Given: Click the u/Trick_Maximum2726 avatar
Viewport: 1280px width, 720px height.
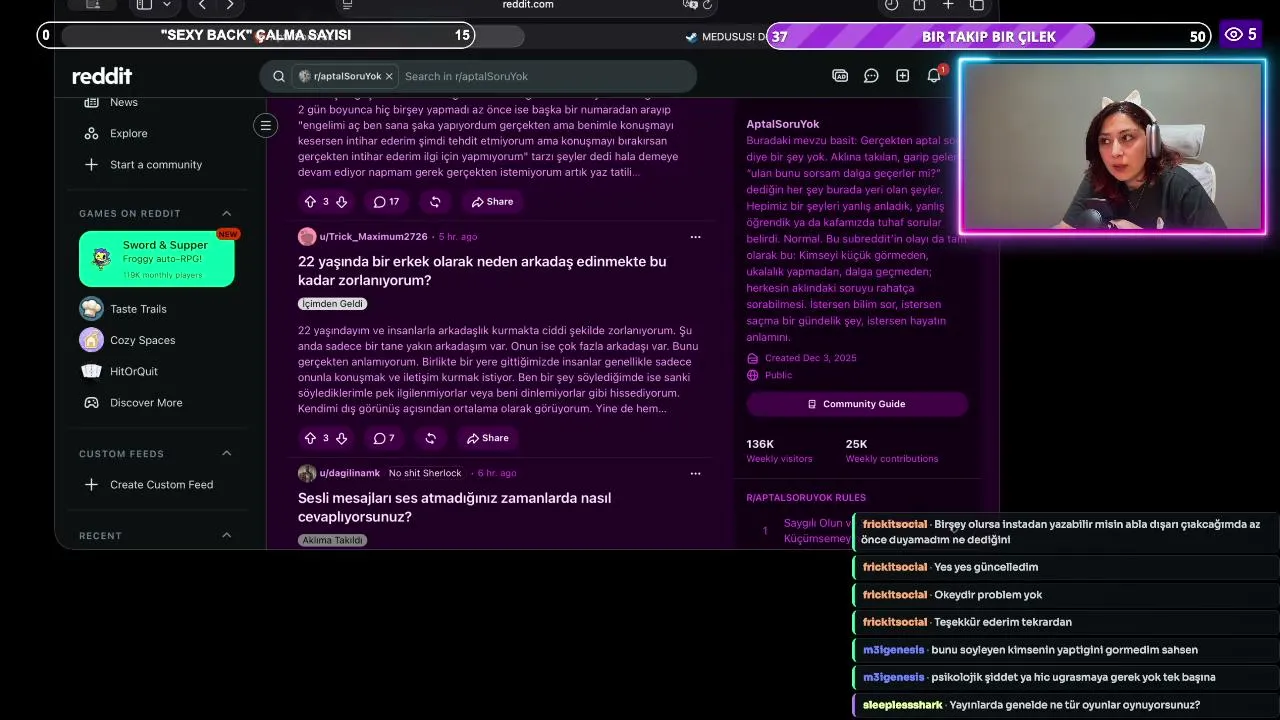Looking at the screenshot, I should pyautogui.click(x=307, y=237).
